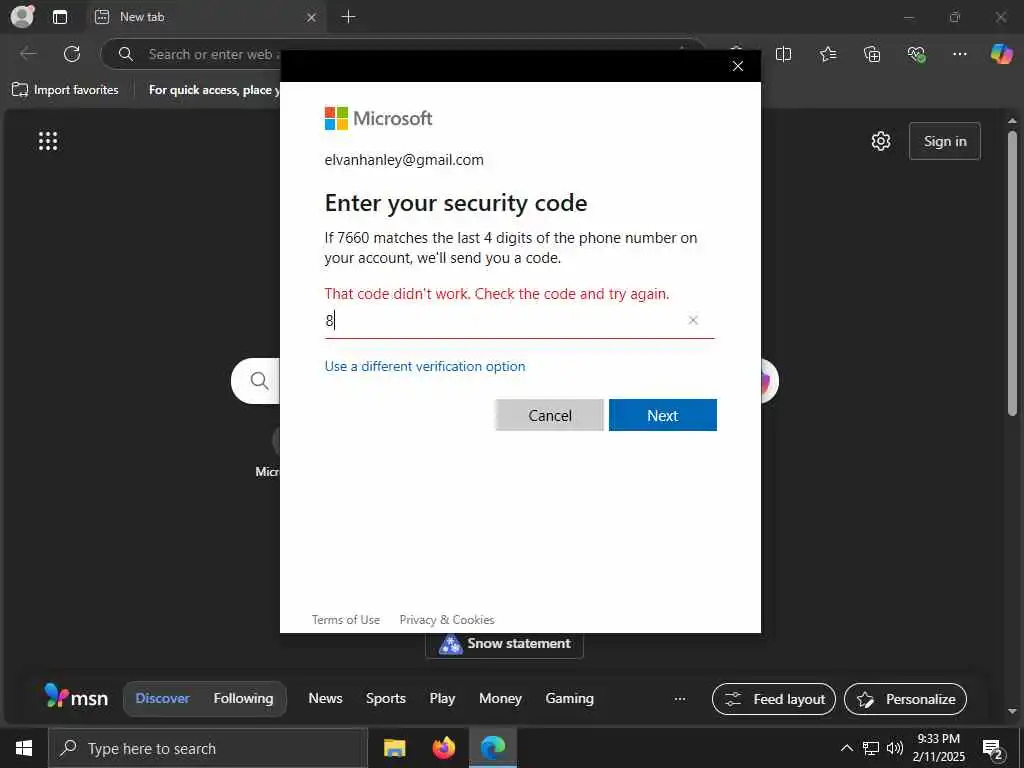The height and width of the screenshot is (768, 1024).
Task: Close the Microsoft sign-in dialog
Action: pyautogui.click(x=738, y=66)
